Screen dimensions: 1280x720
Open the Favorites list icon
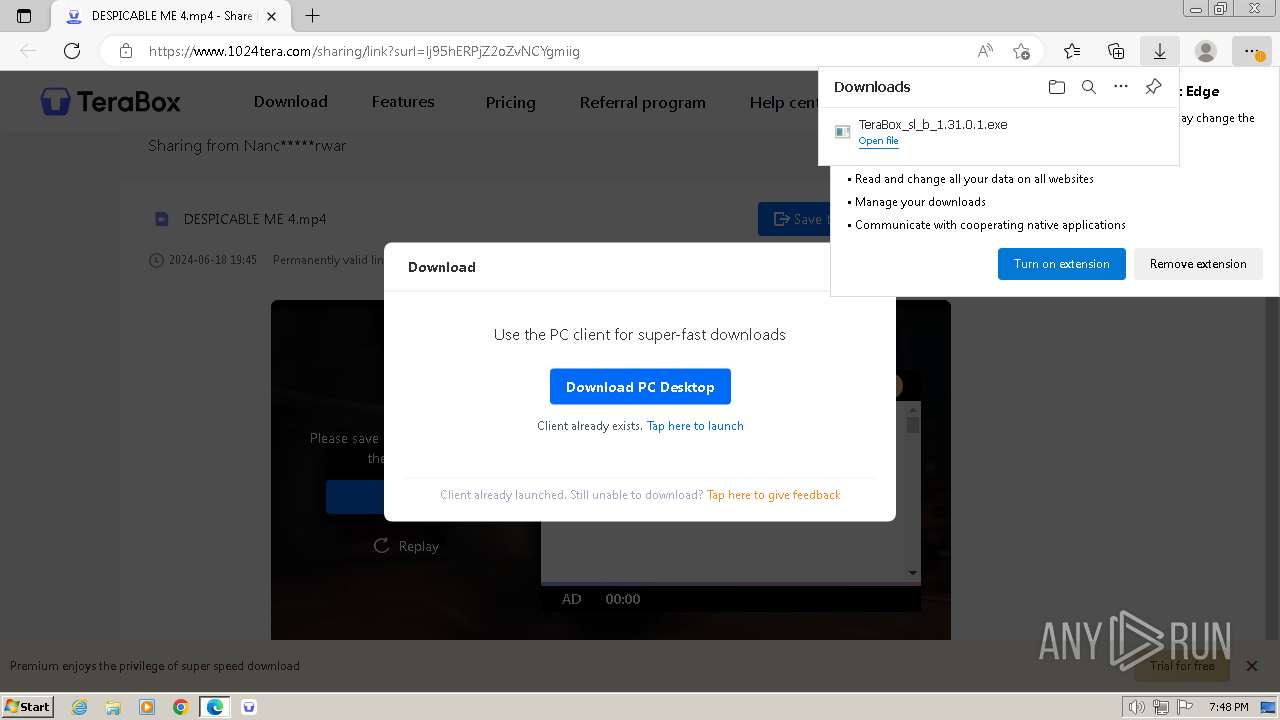1072,51
